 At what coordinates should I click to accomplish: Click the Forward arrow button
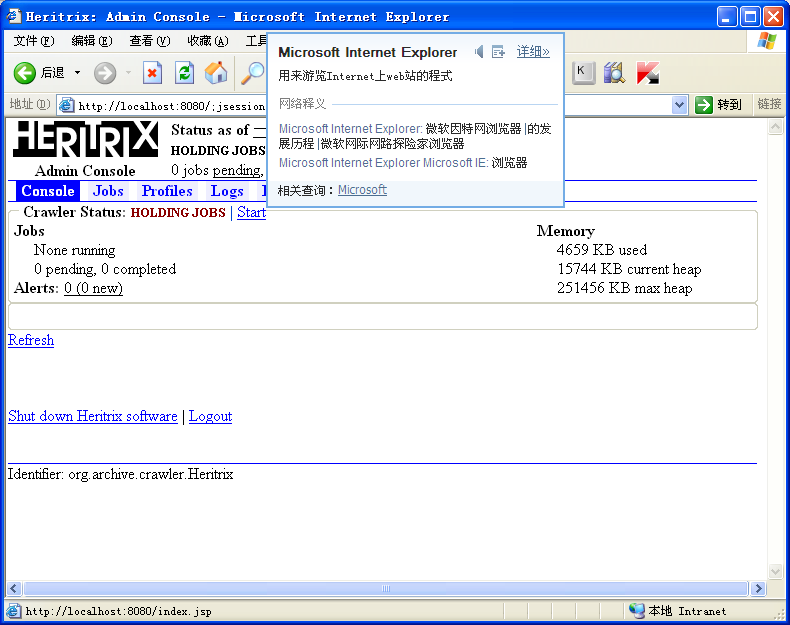(105, 74)
